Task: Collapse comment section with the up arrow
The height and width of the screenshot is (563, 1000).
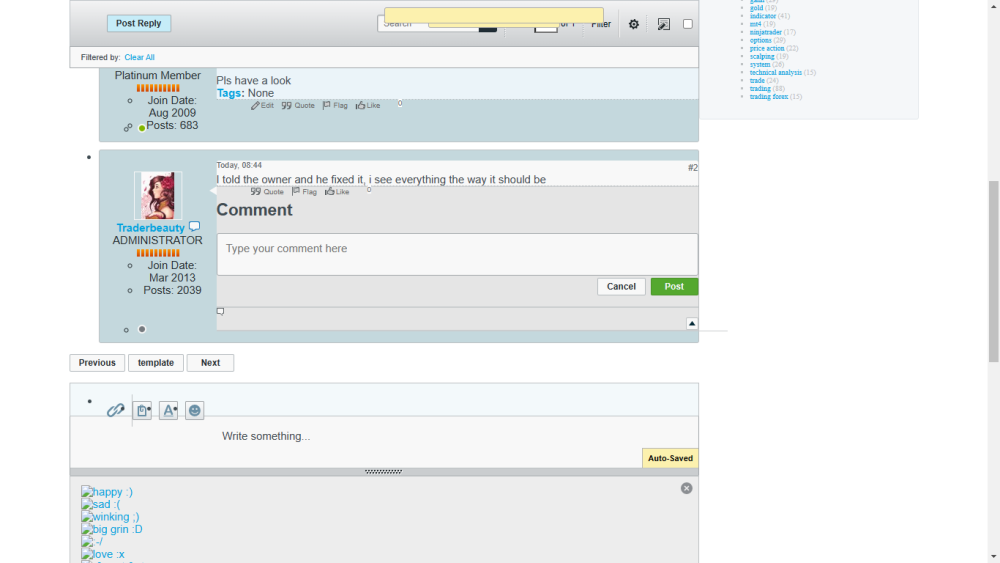Action: point(691,323)
